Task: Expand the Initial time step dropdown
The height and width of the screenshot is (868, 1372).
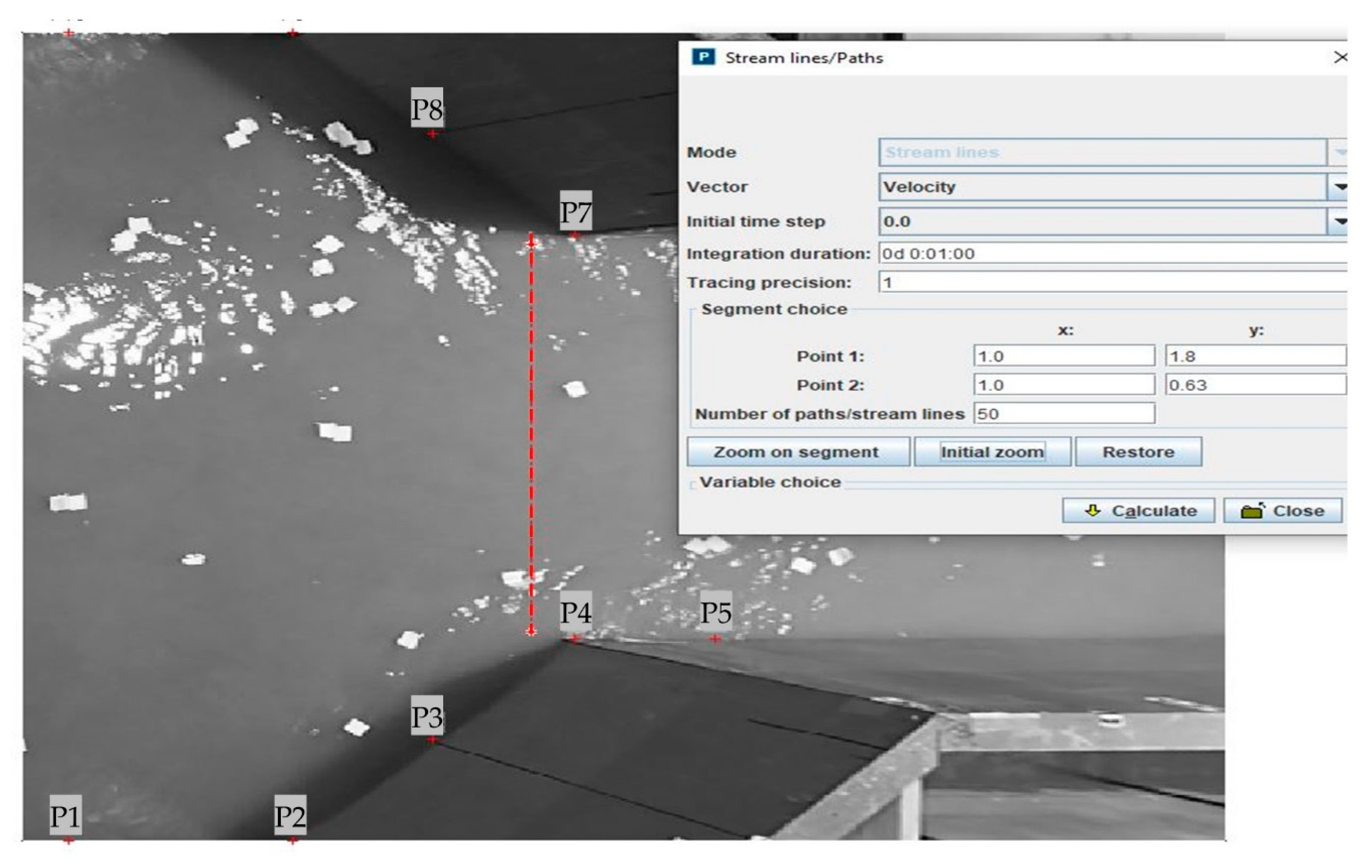Action: [x=1340, y=222]
